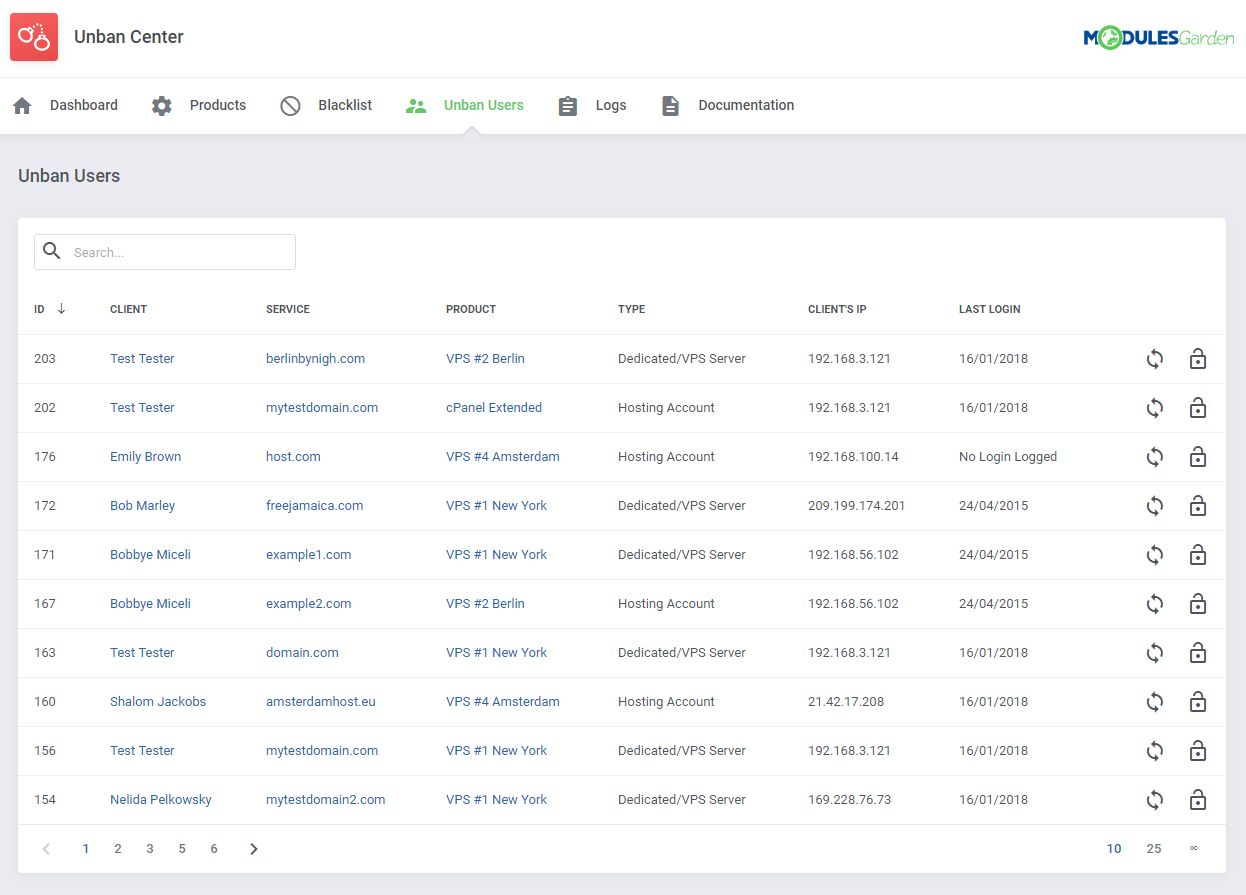Click refresh icon for ID 156
The image size is (1246, 895).
click(x=1155, y=751)
